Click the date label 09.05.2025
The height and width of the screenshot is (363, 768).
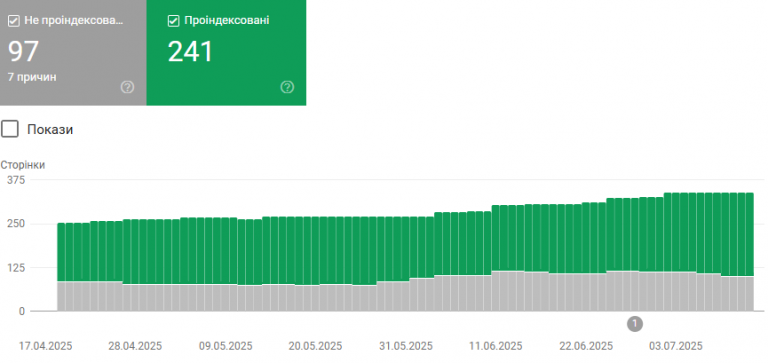[225, 346]
